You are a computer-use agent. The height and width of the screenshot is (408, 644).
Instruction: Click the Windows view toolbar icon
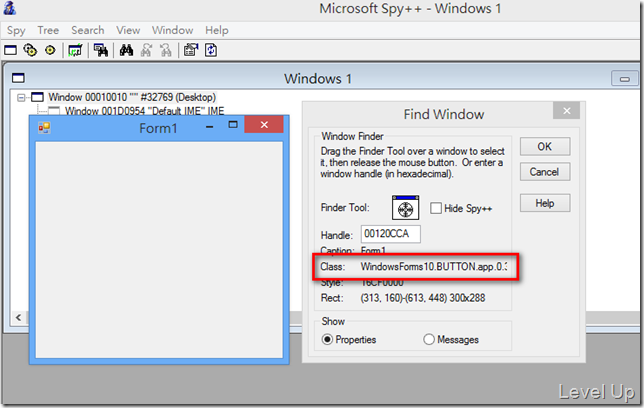[10, 51]
